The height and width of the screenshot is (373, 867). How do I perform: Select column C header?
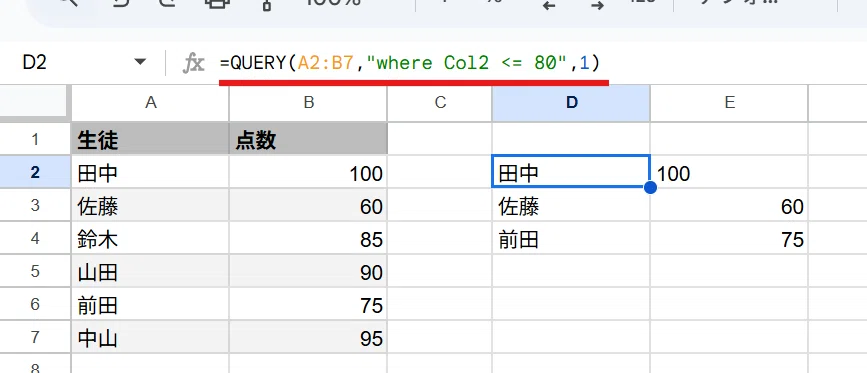pos(440,102)
